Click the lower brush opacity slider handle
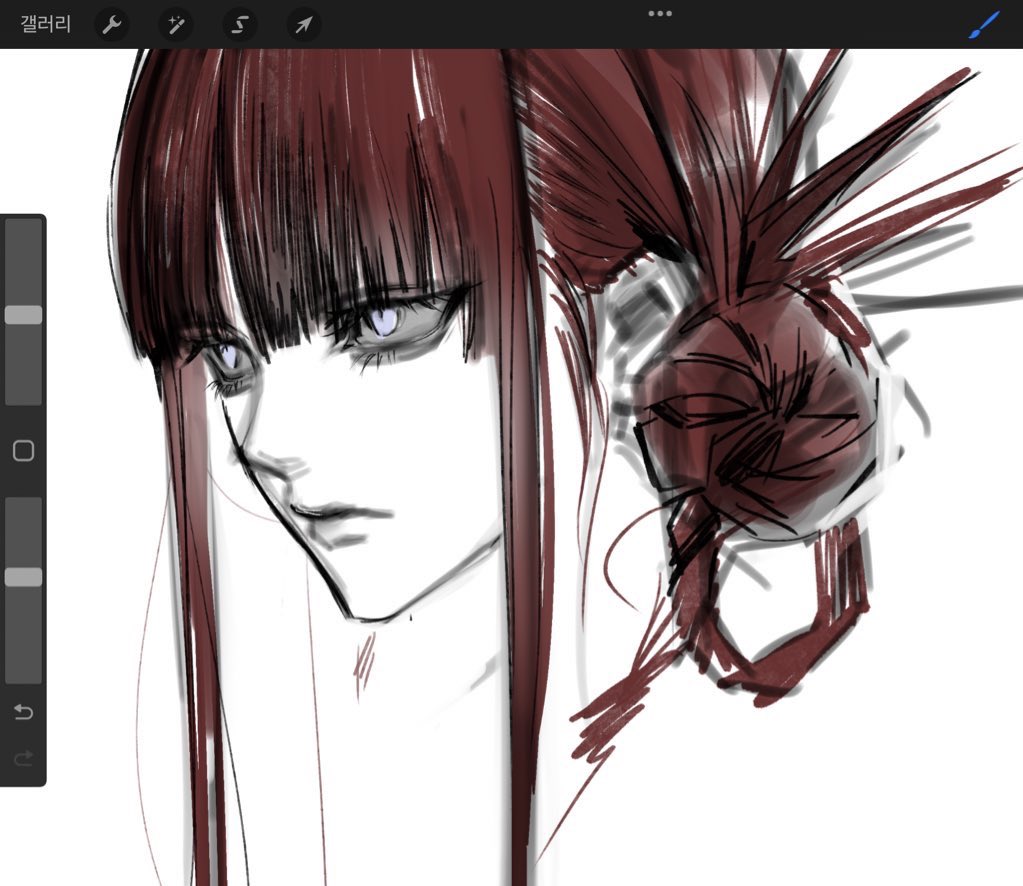 (x=23, y=577)
